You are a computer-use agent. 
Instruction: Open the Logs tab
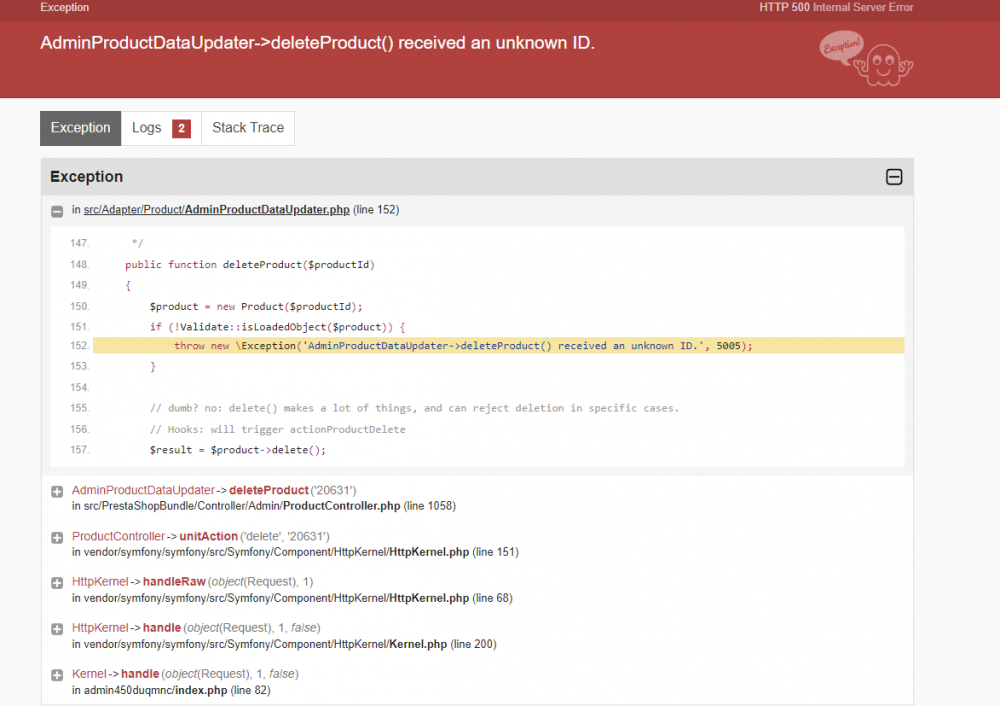click(161, 128)
